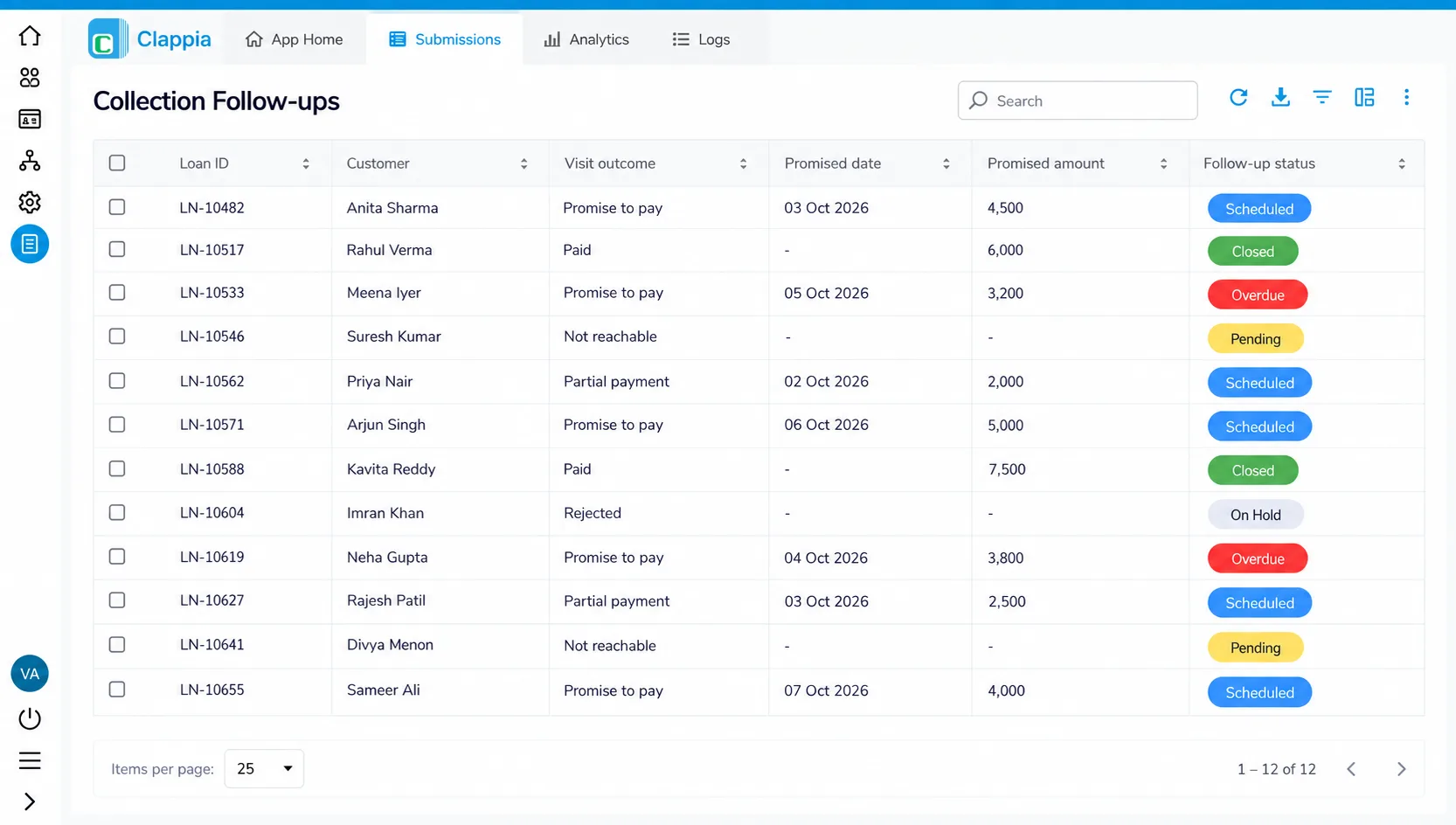The height and width of the screenshot is (825, 1456).
Task: Open the Analytics tab
Action: (x=586, y=39)
